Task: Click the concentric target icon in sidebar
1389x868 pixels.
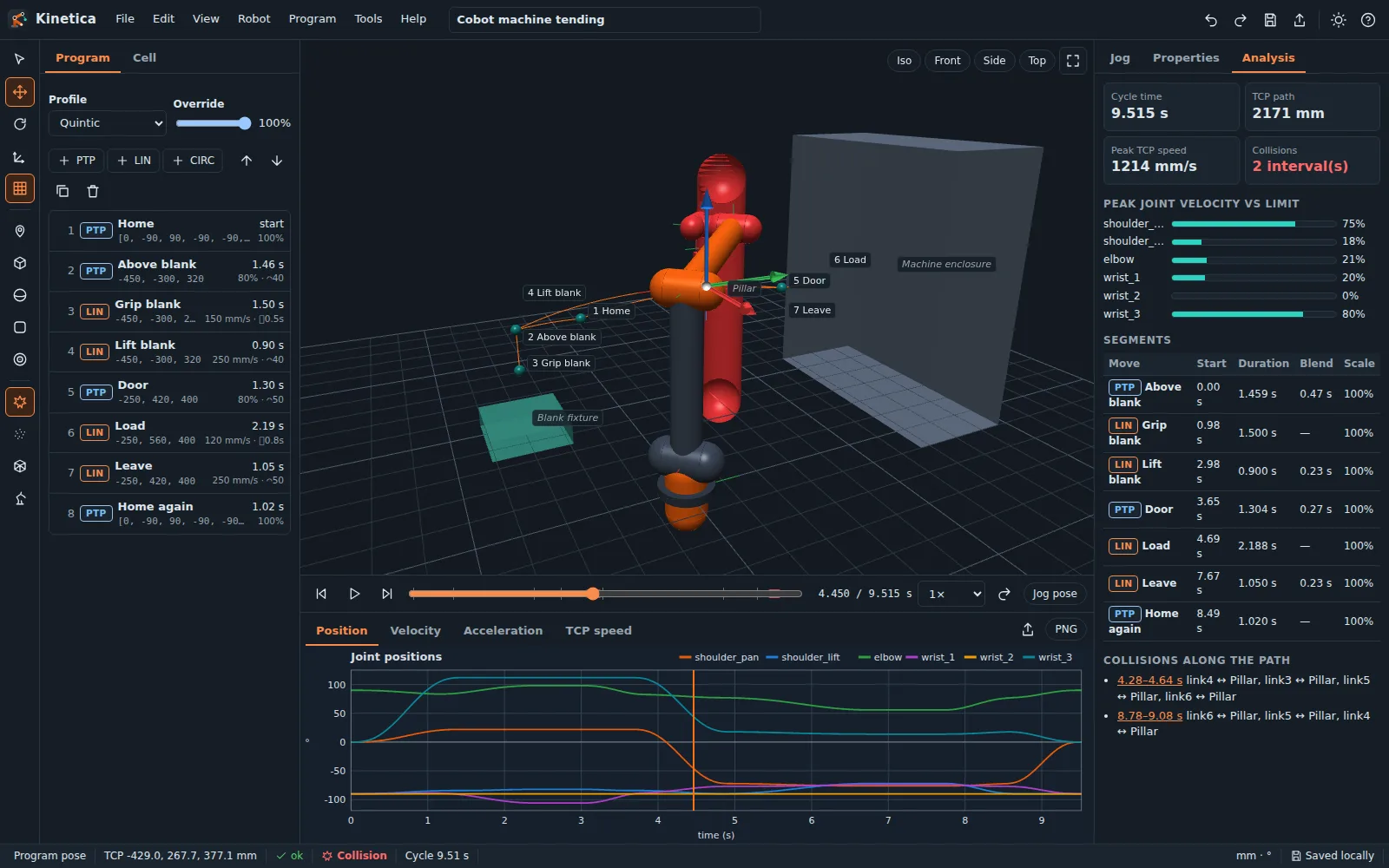Action: pyautogui.click(x=20, y=359)
